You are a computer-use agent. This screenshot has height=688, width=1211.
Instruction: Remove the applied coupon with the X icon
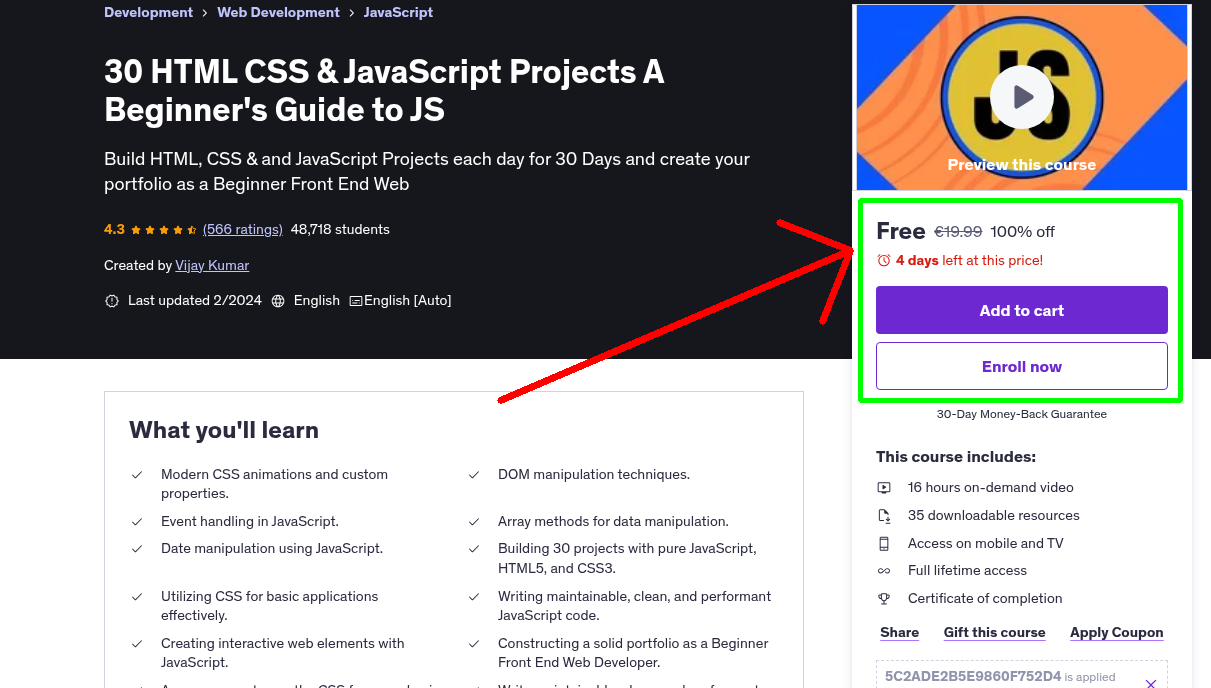1151,683
